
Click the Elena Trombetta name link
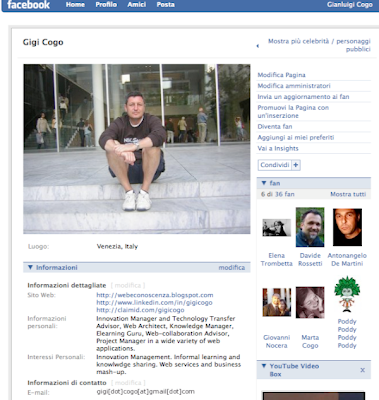276,259
